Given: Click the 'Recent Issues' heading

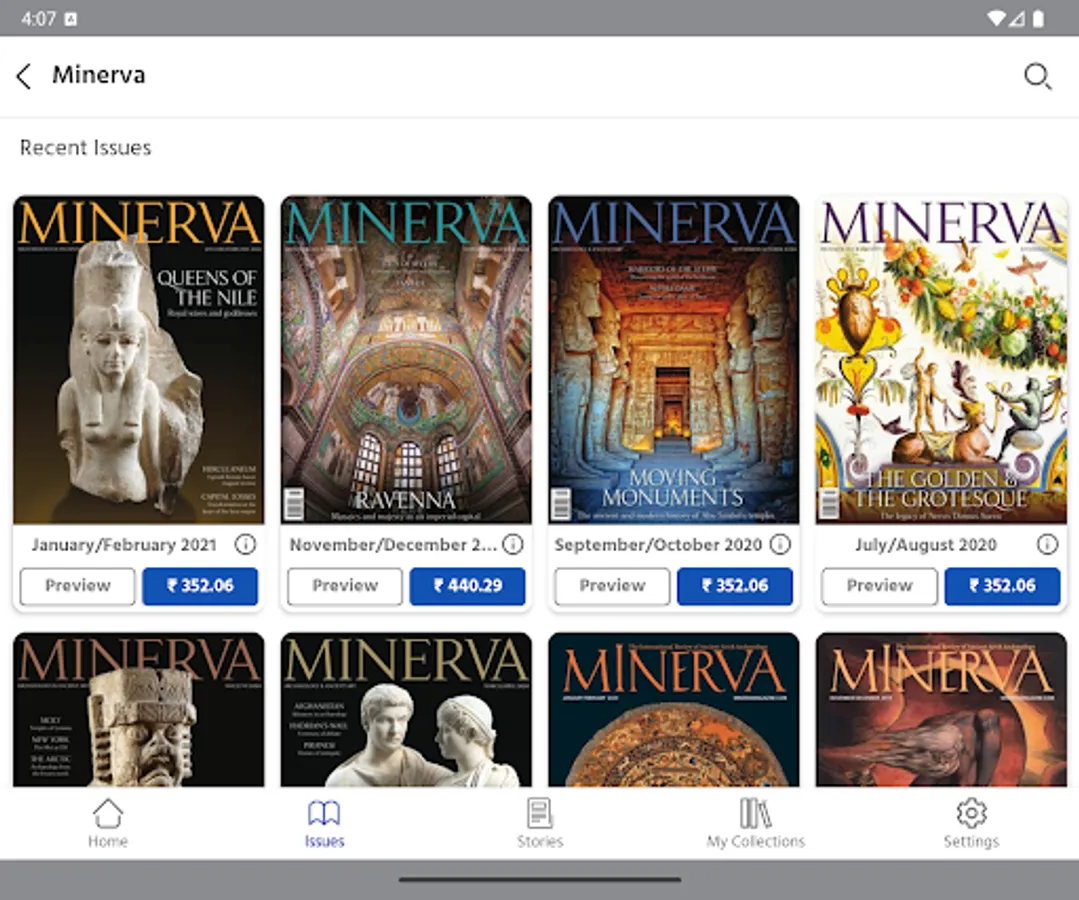Looking at the screenshot, I should [85, 148].
